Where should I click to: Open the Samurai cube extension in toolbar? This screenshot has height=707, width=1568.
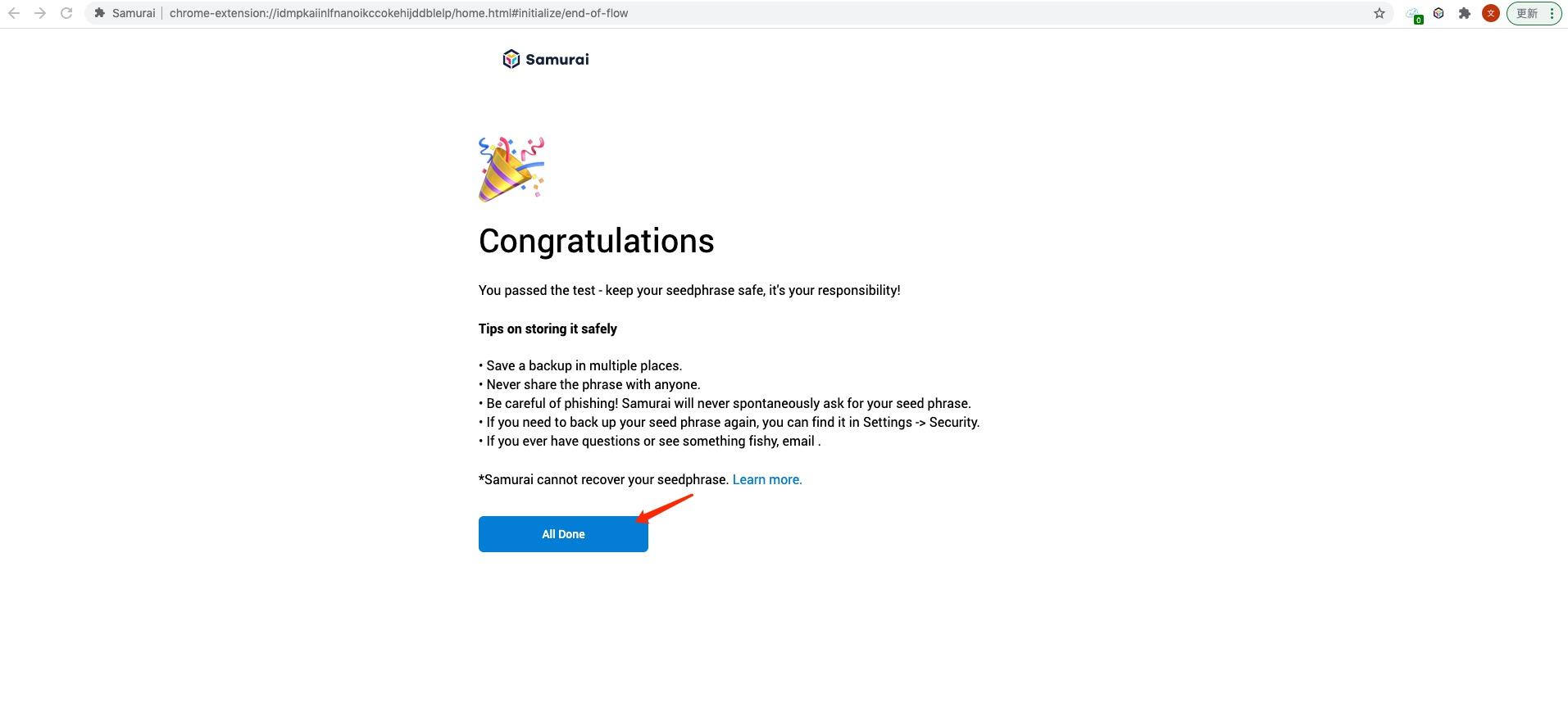click(x=1438, y=13)
